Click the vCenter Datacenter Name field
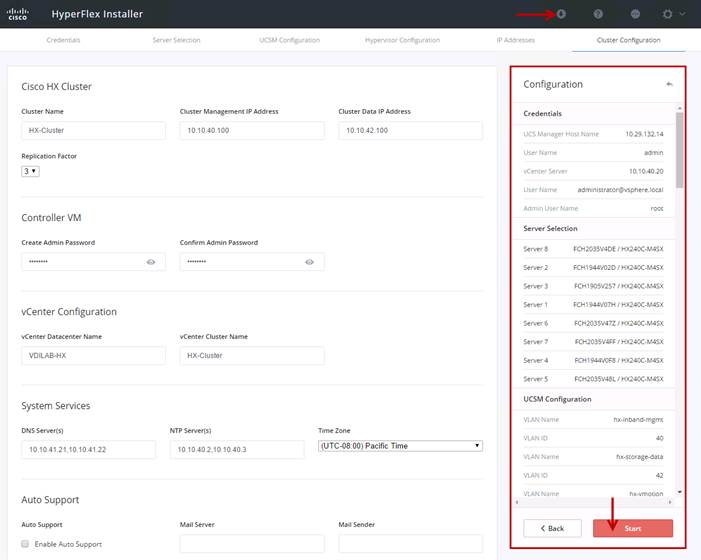 tap(93, 356)
